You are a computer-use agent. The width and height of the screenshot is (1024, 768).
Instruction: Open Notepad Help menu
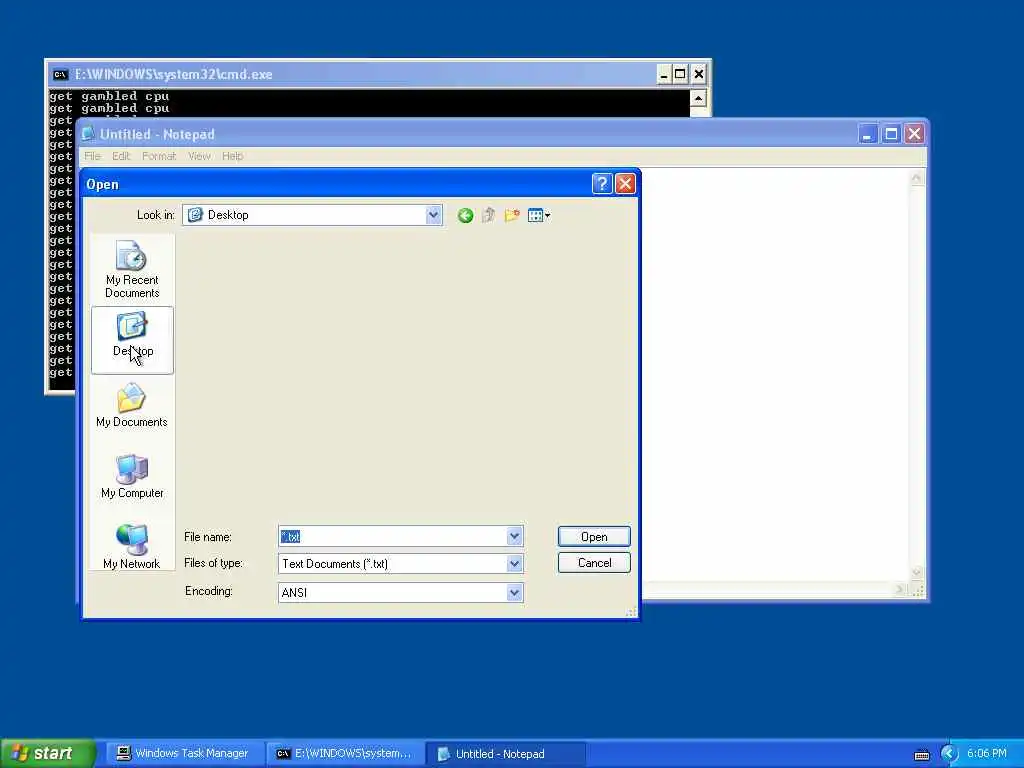(x=232, y=156)
